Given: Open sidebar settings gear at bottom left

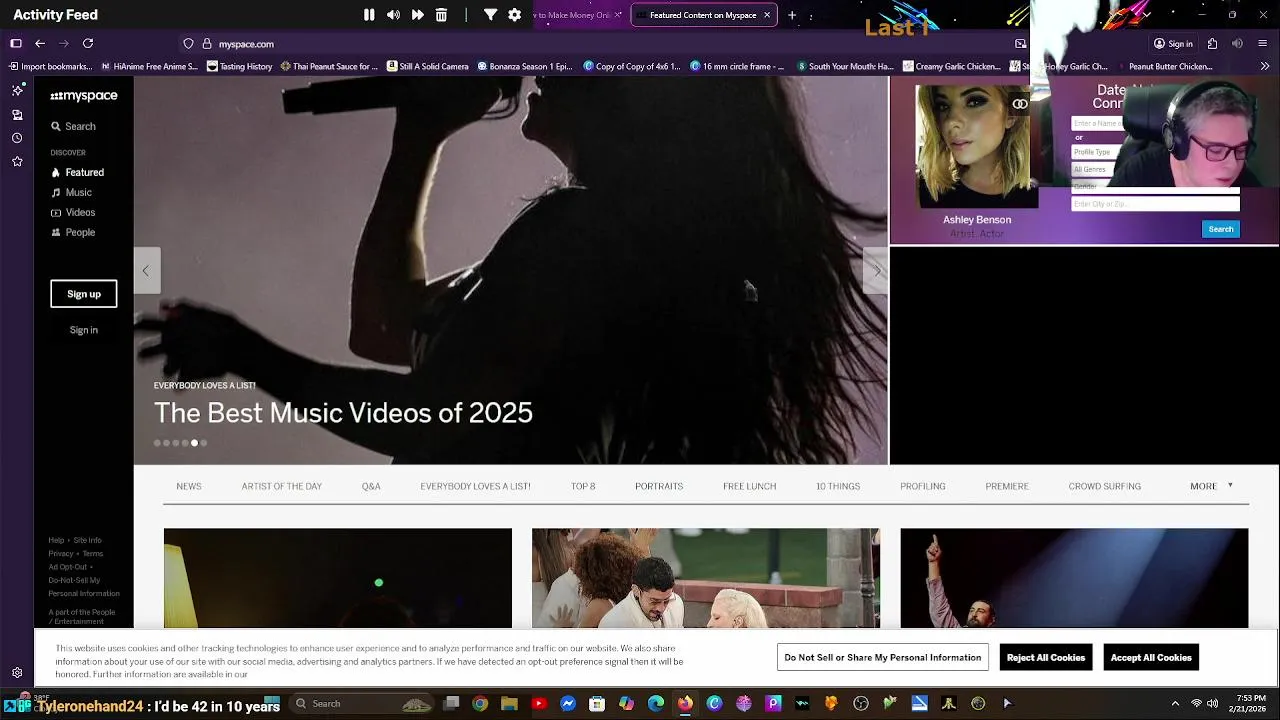Looking at the screenshot, I should tap(17, 673).
